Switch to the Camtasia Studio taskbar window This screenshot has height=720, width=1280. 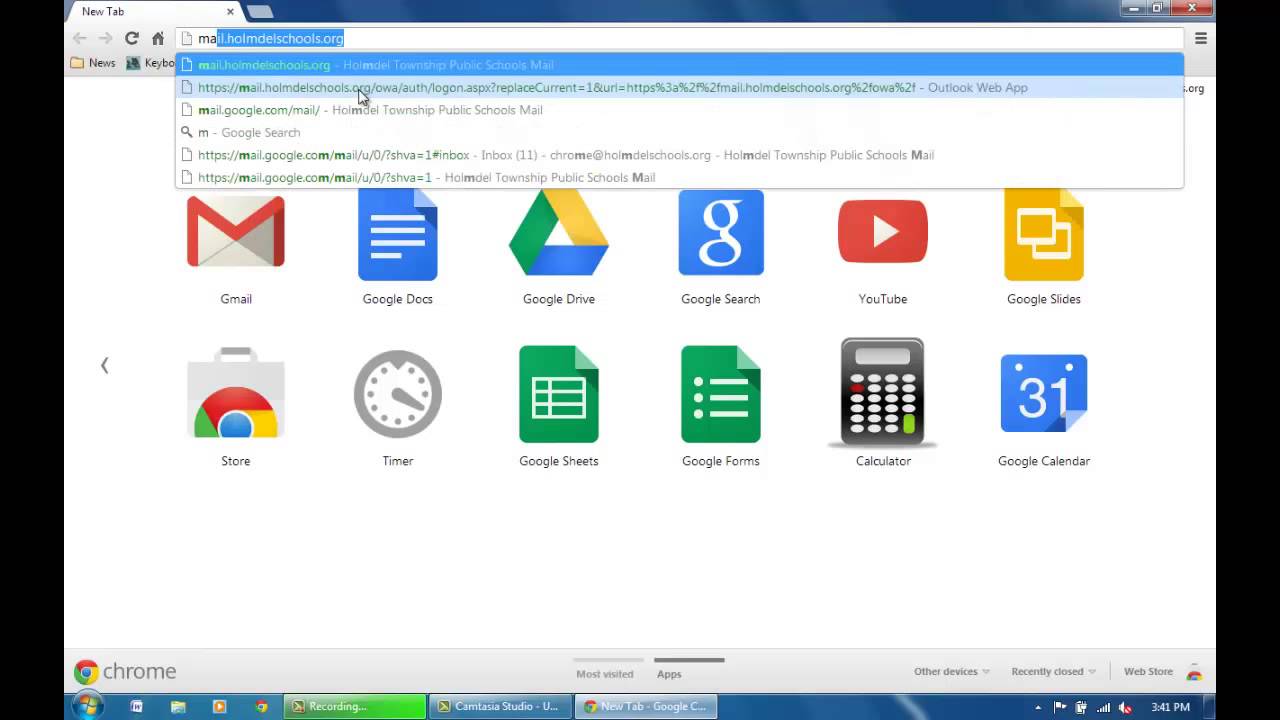click(501, 706)
